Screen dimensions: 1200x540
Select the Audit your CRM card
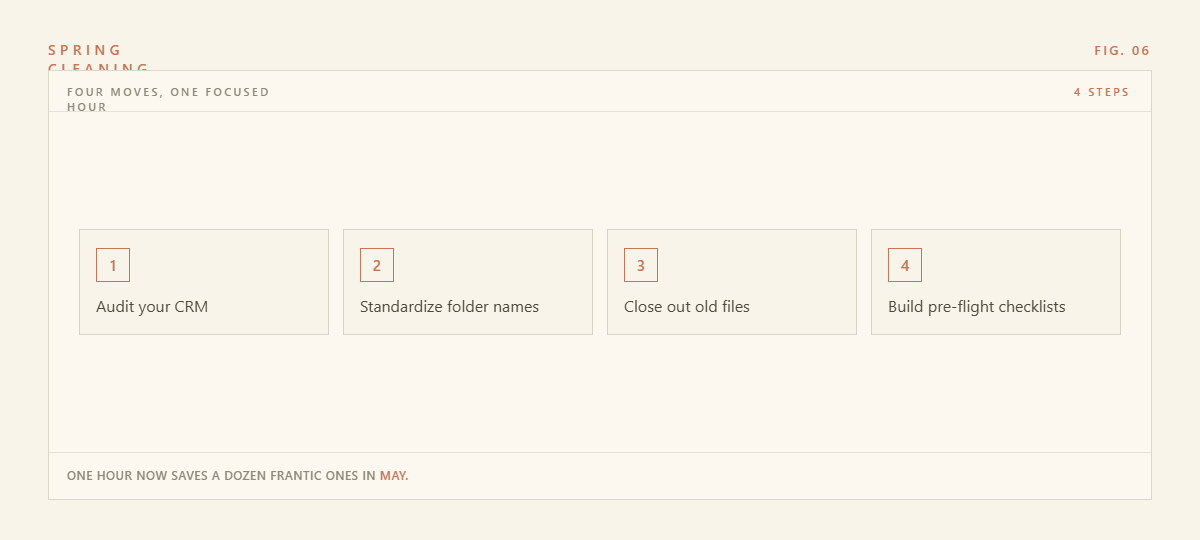[204, 282]
